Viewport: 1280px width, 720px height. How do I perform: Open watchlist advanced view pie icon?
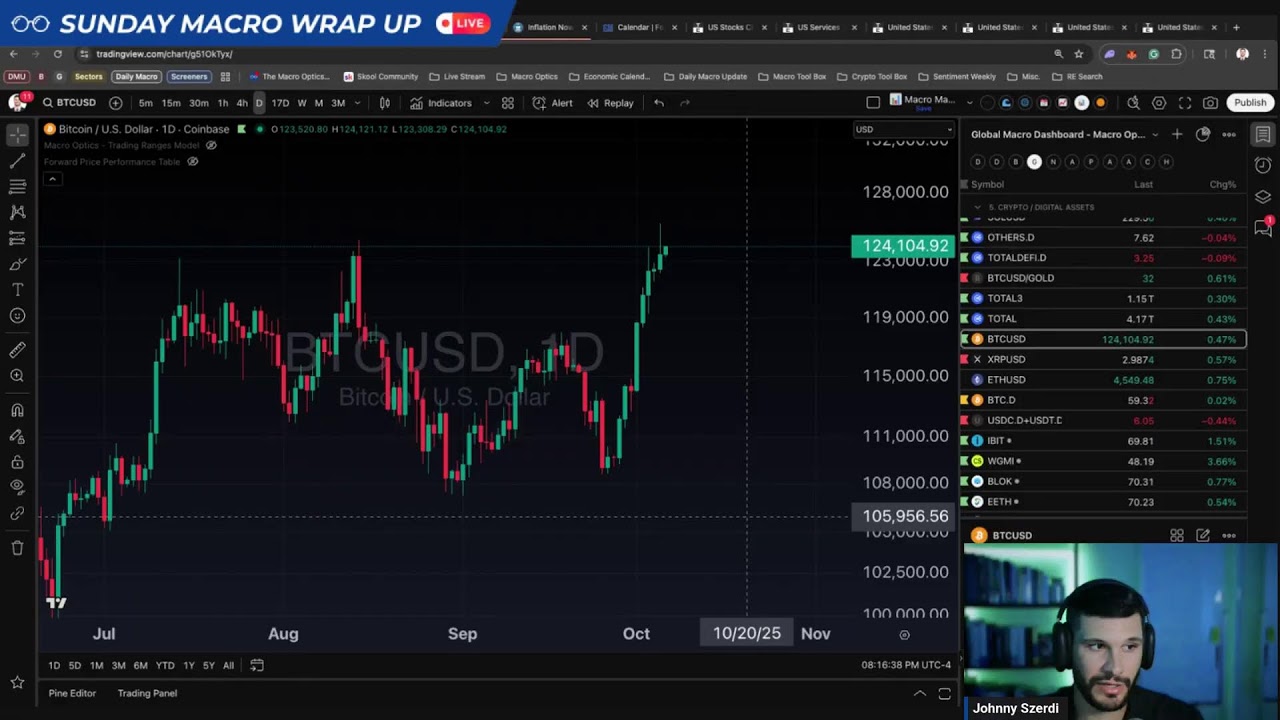1203,134
